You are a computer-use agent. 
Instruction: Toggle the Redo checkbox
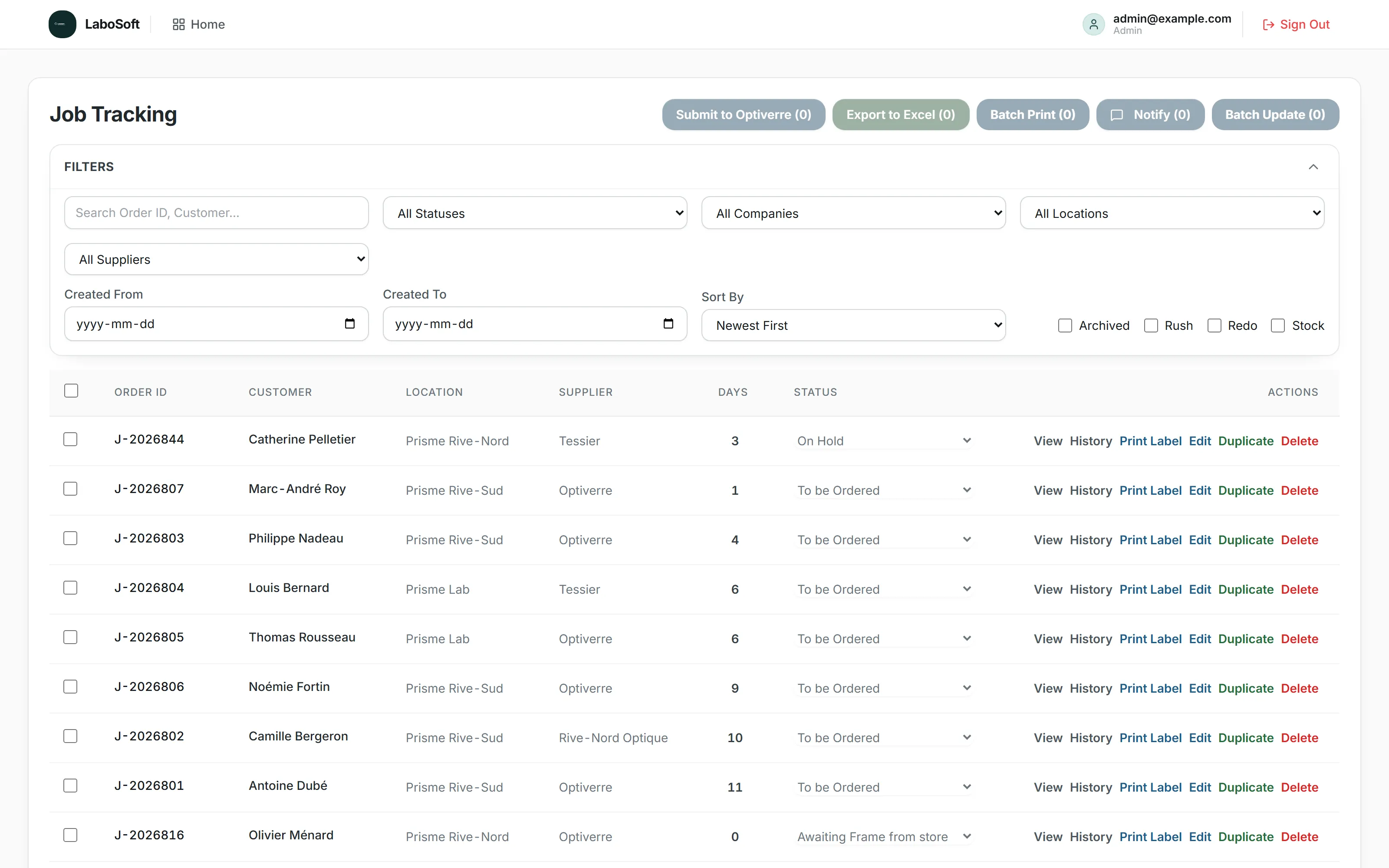[1215, 325]
